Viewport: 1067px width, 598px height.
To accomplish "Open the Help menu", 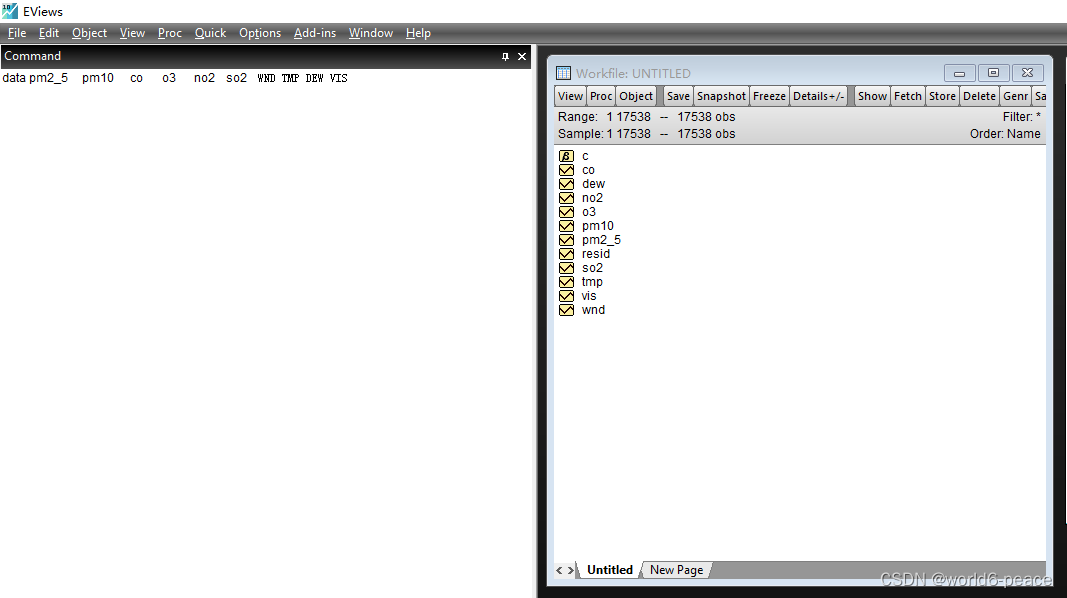I will tap(418, 33).
